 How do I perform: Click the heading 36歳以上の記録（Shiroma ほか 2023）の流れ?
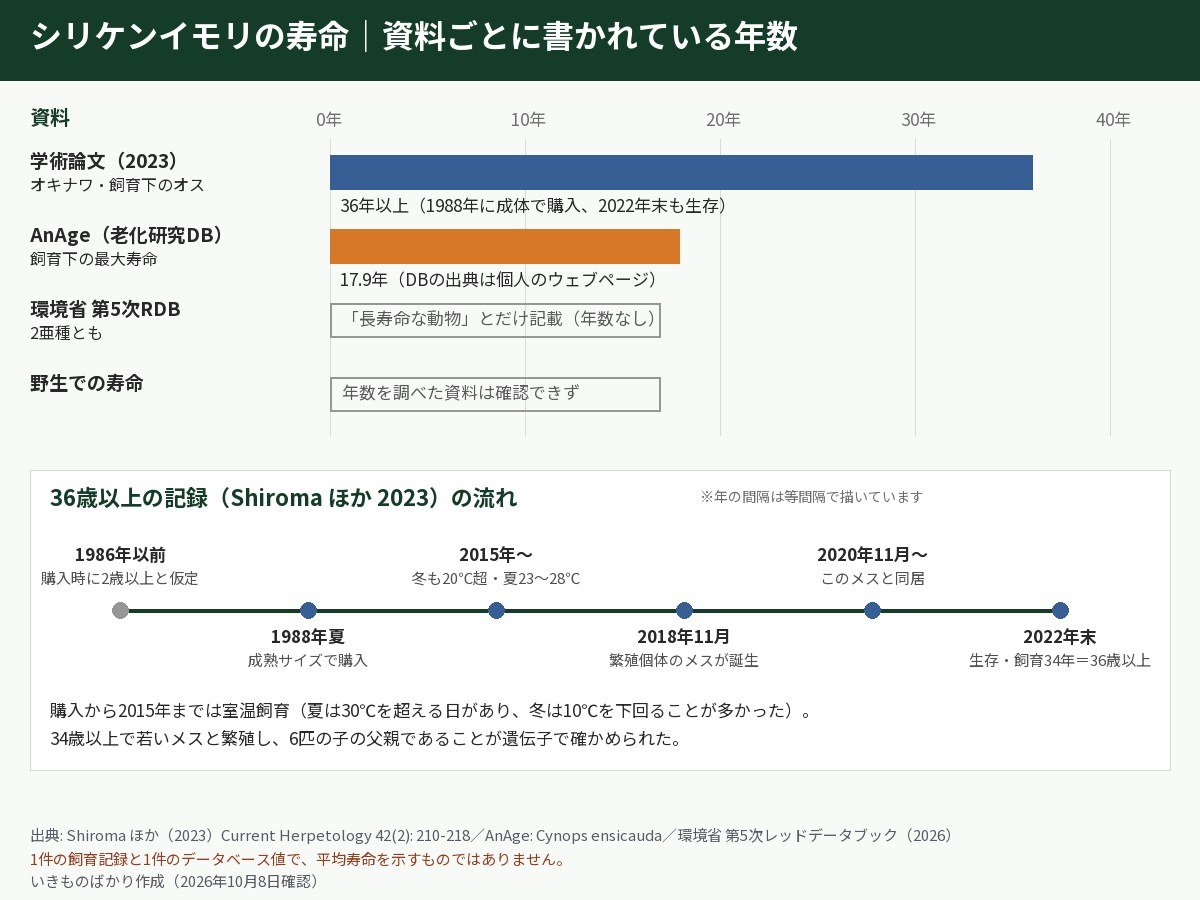tap(284, 498)
